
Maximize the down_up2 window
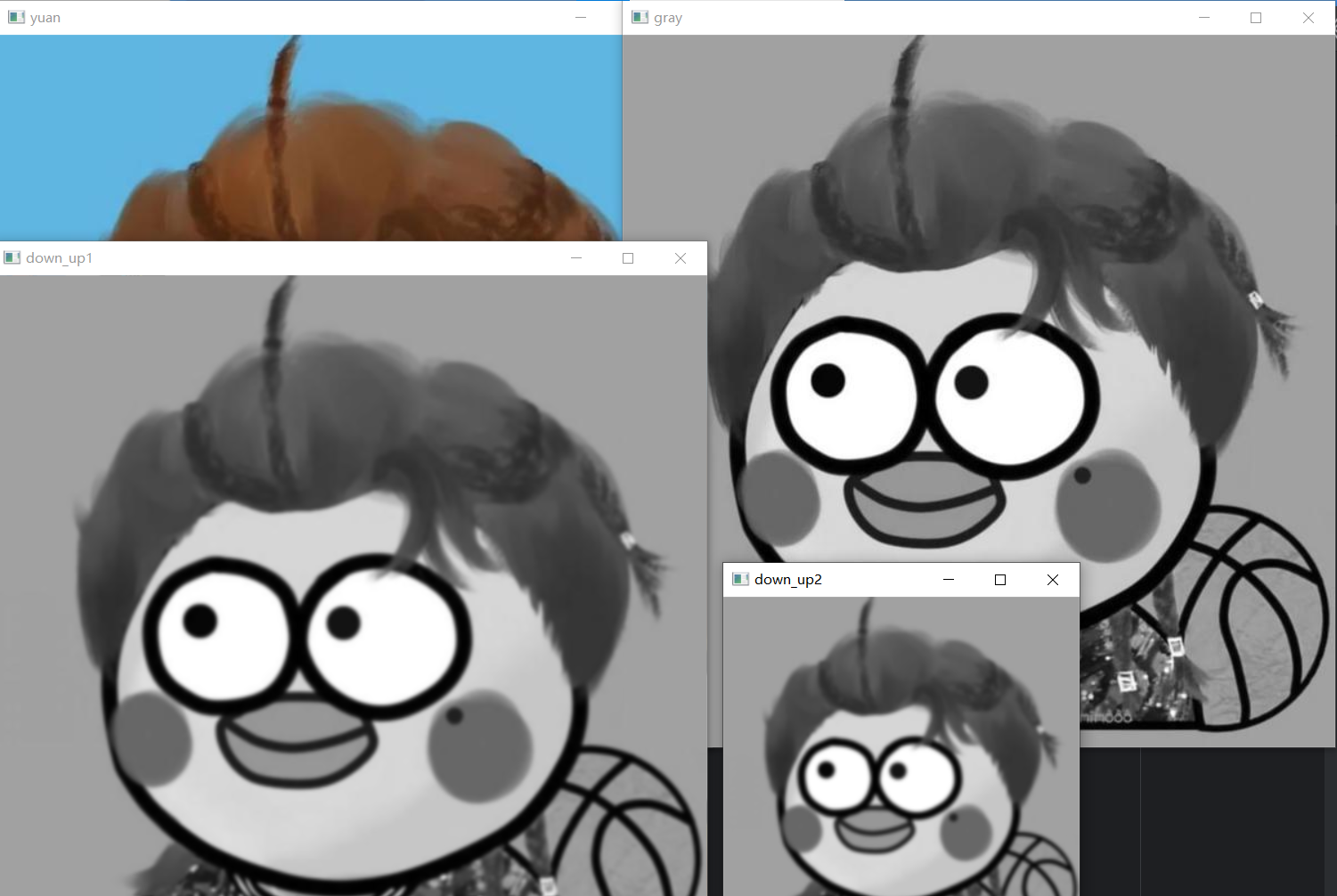[x=1000, y=580]
